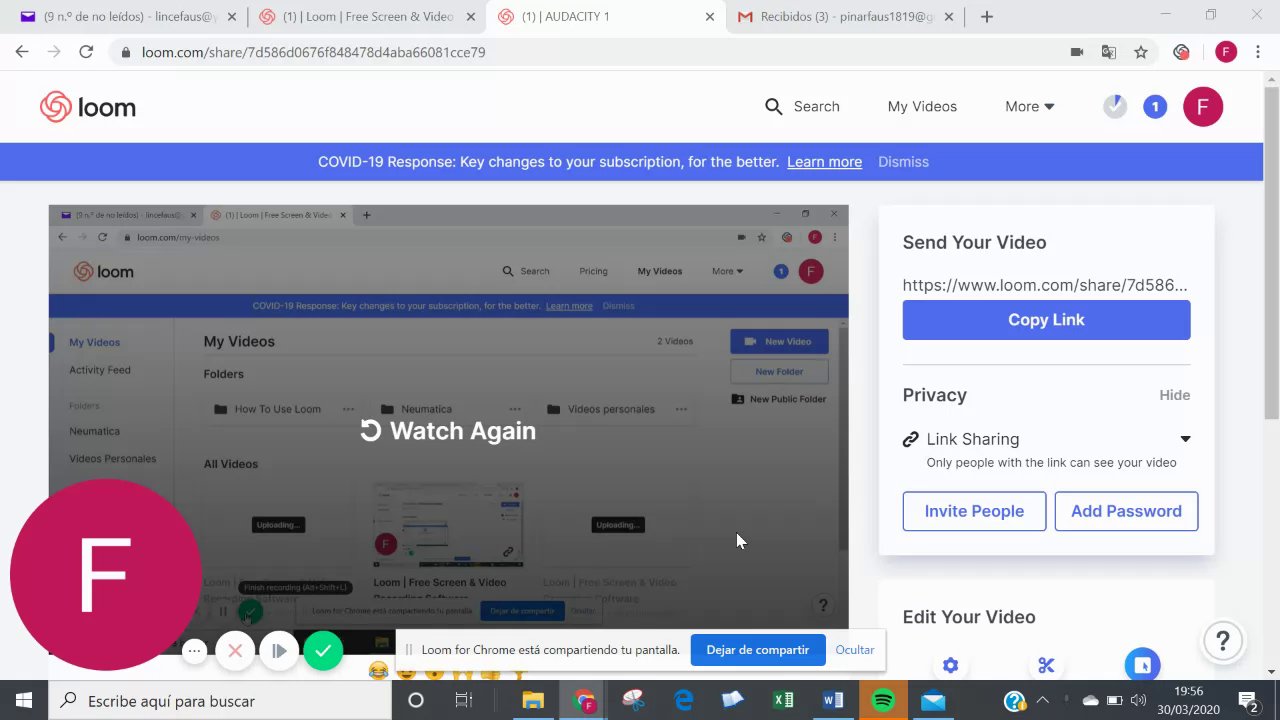Click Invite People button

(974, 511)
